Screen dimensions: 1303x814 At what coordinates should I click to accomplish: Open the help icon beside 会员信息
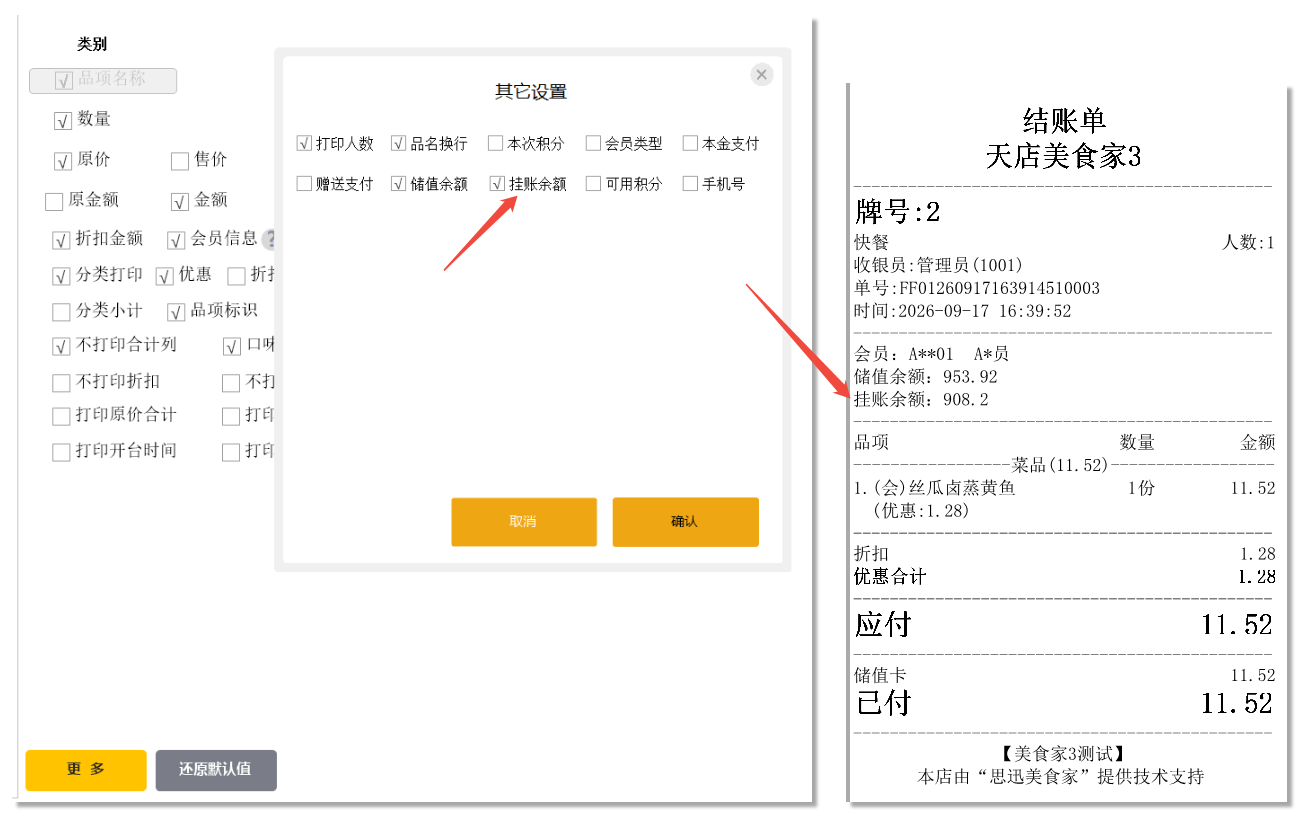[x=268, y=239]
